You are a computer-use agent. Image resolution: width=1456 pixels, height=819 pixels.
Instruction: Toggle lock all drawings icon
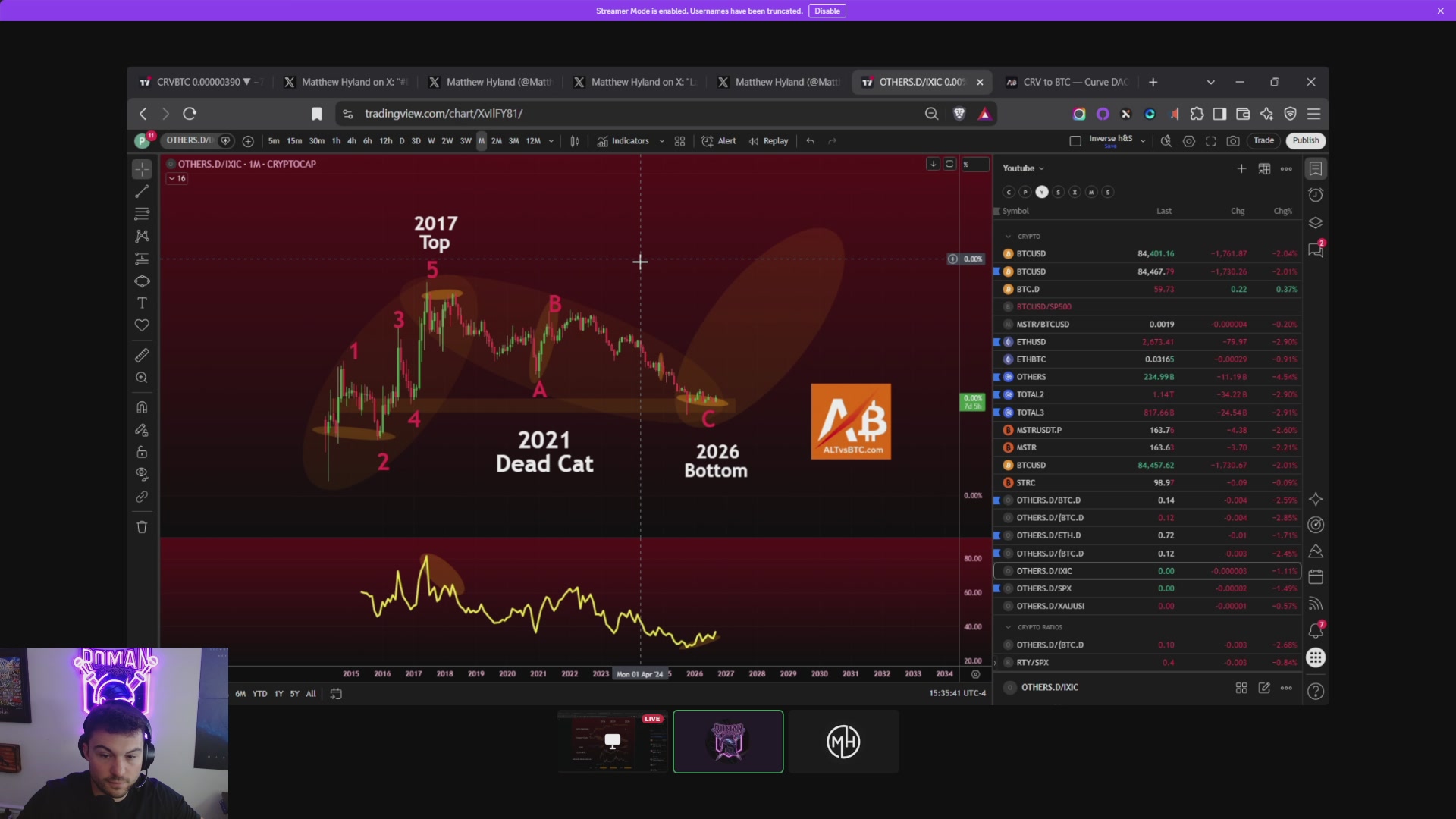(142, 452)
